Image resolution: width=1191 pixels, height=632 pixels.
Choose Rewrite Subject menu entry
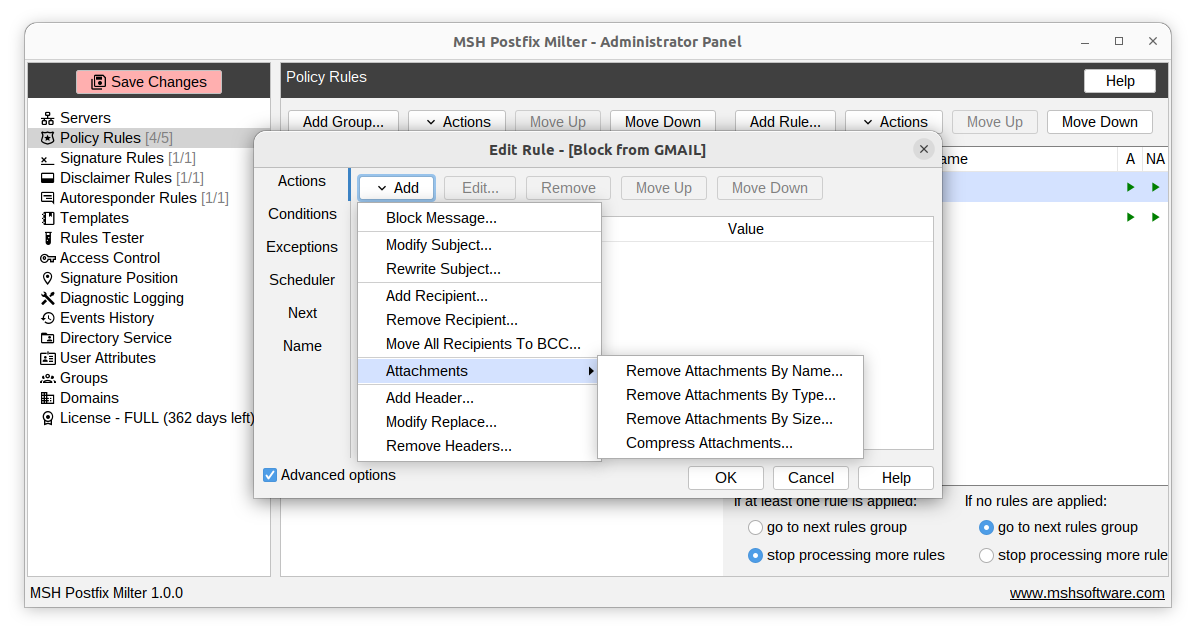pyautogui.click(x=479, y=269)
